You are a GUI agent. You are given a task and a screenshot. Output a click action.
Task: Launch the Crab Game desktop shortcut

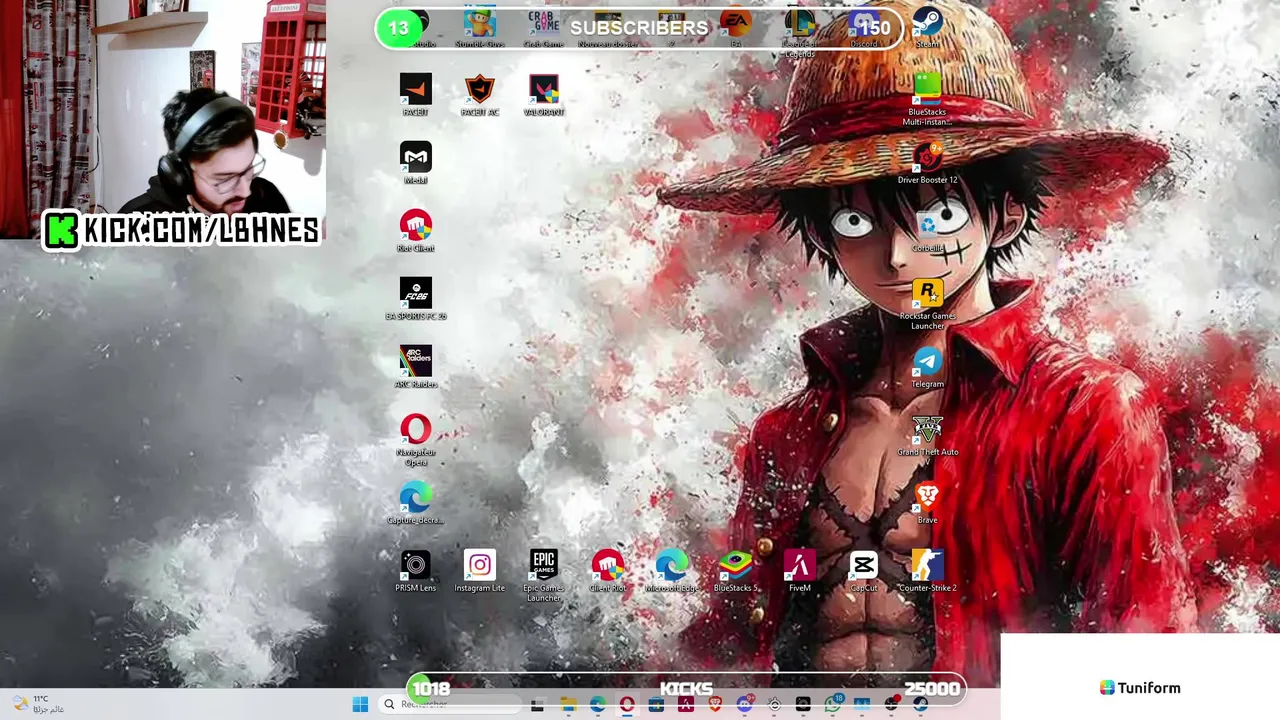coord(544,28)
